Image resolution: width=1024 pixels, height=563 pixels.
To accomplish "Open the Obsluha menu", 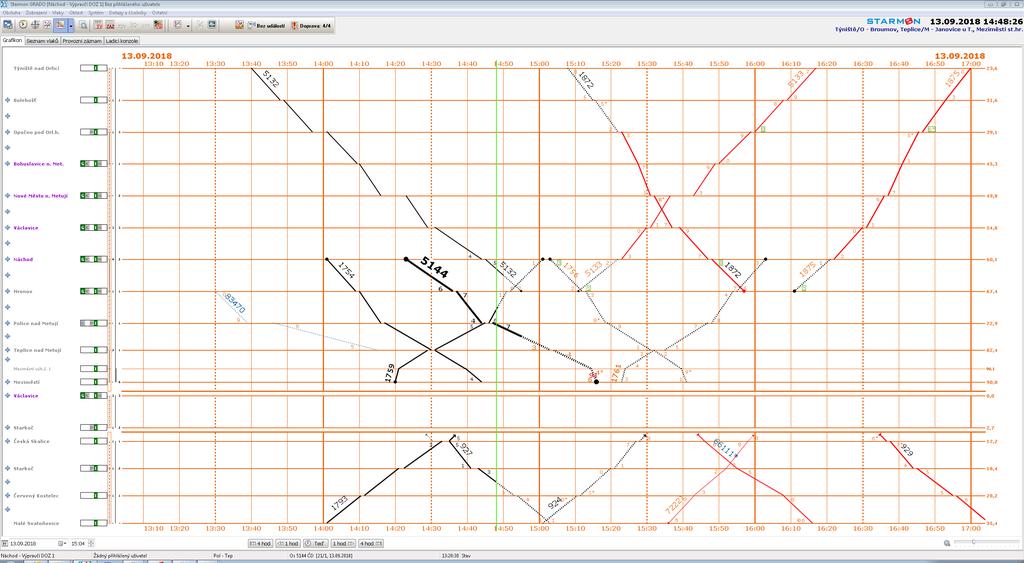I will point(11,12).
